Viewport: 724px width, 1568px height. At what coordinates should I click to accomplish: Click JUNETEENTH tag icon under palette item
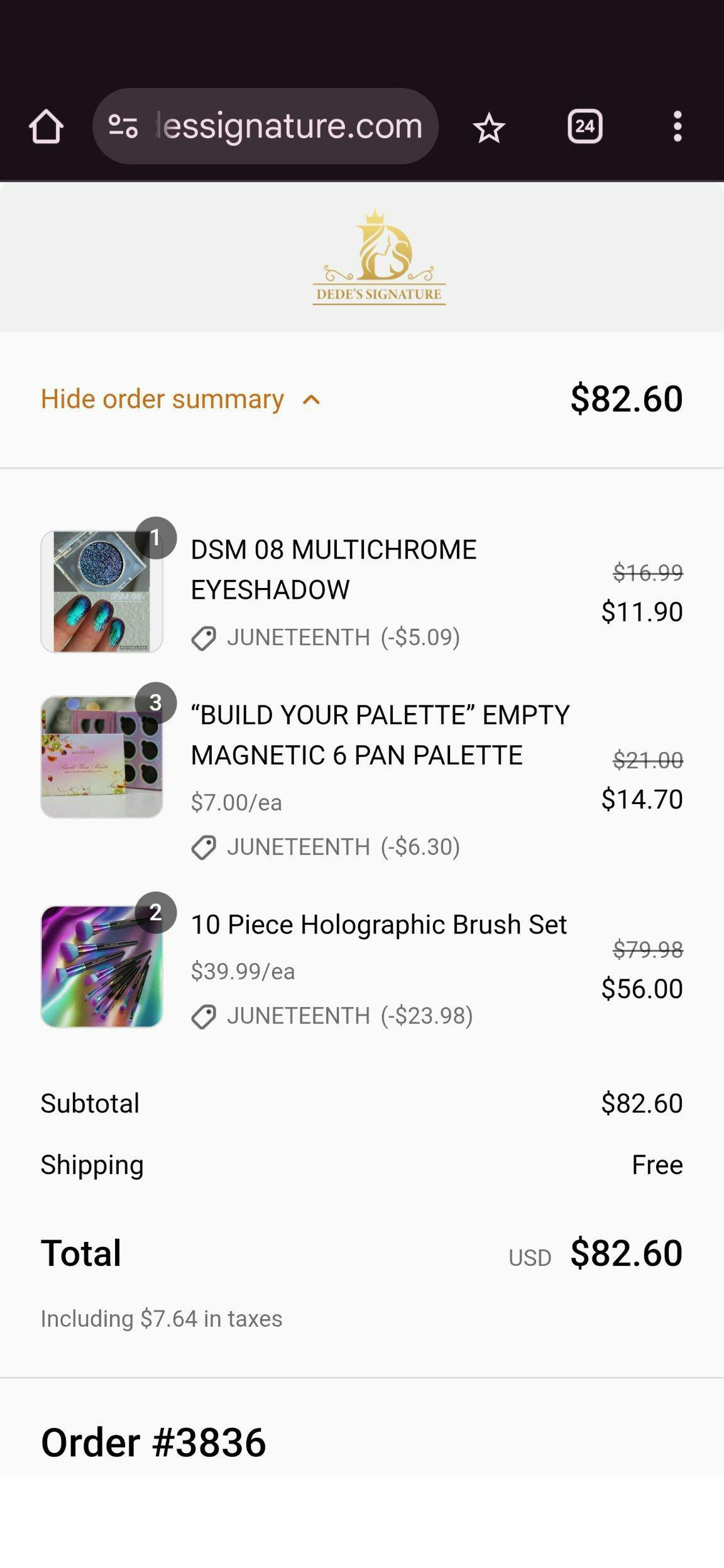(204, 847)
